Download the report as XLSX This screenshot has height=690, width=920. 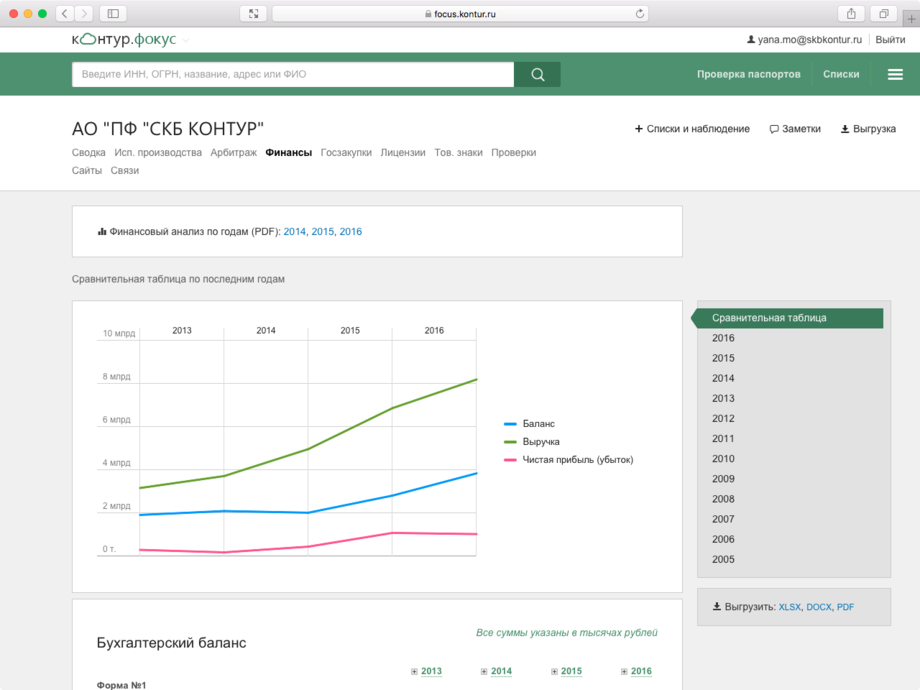[790, 607]
